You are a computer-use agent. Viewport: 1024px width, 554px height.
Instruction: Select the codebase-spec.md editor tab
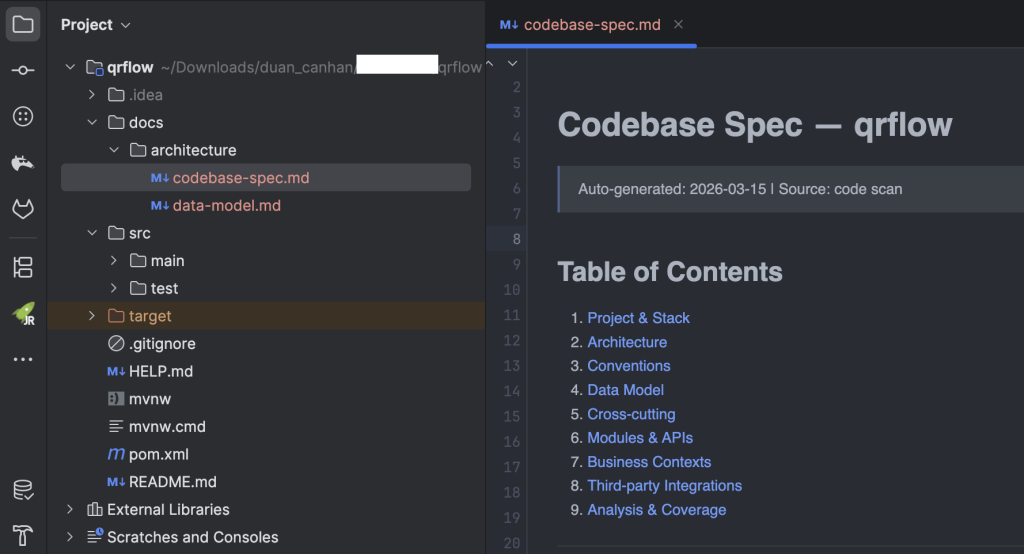590,24
